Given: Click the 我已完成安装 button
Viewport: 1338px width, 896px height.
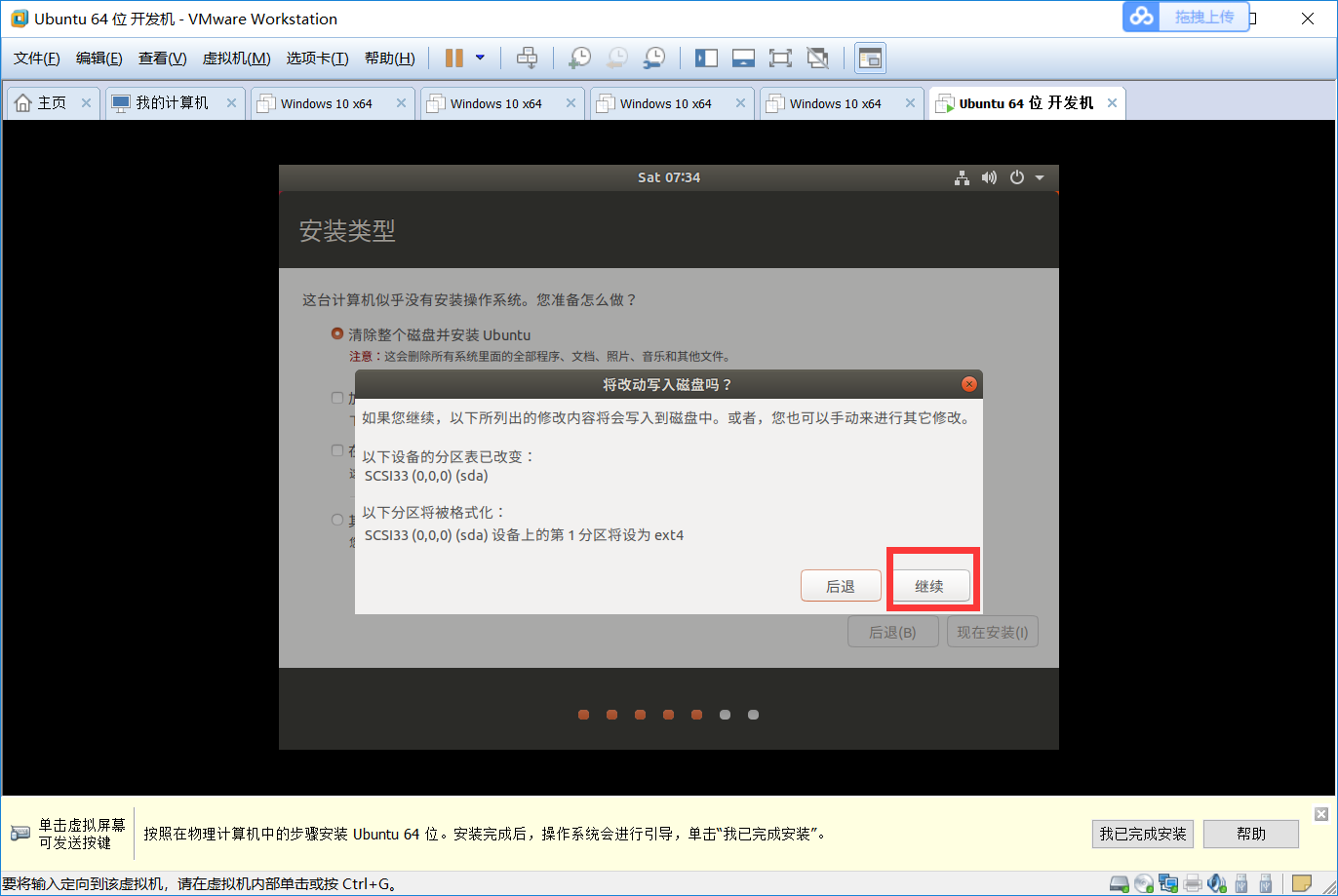Looking at the screenshot, I should [x=1143, y=834].
